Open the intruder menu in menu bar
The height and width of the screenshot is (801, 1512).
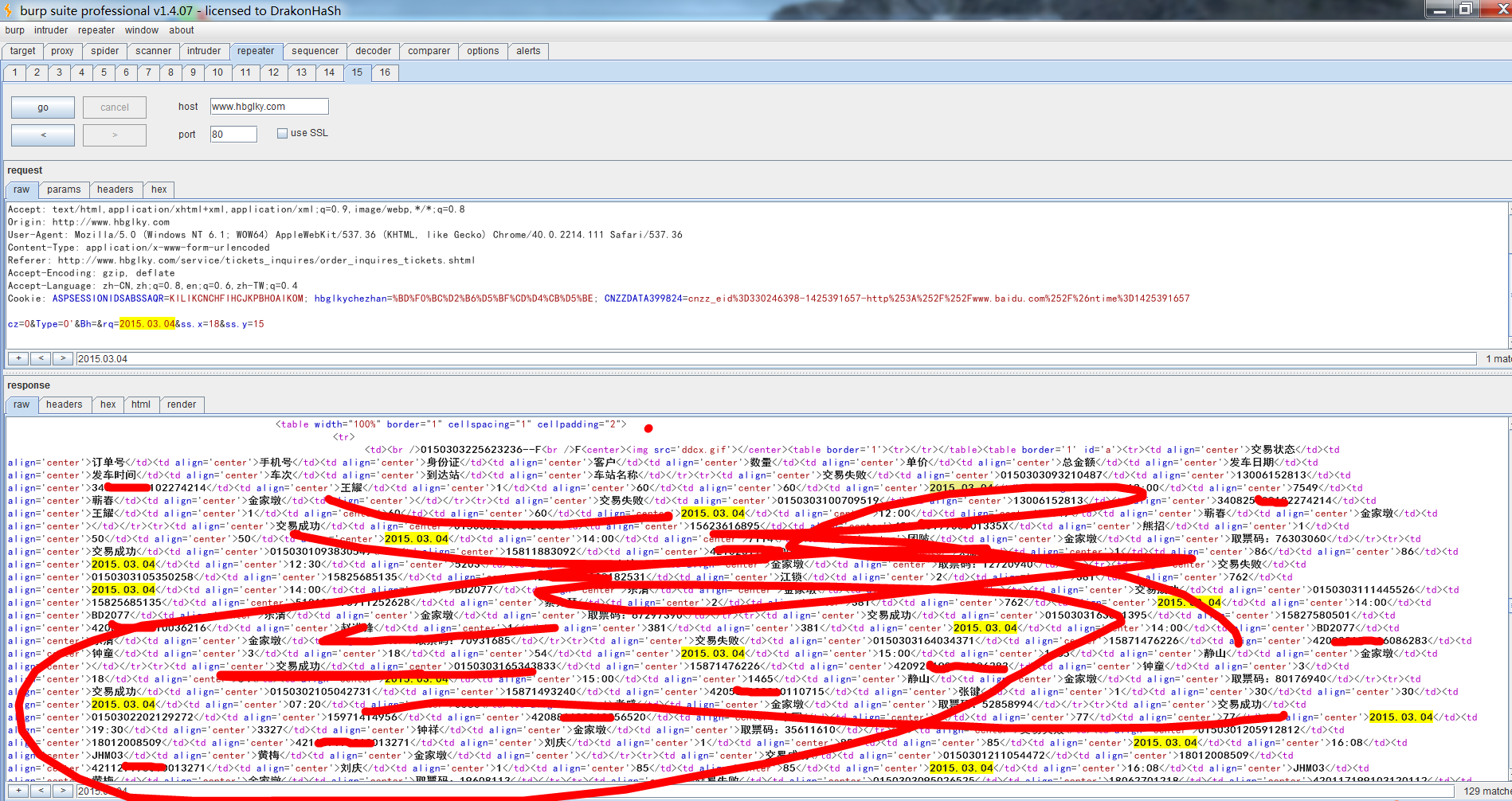click(51, 30)
